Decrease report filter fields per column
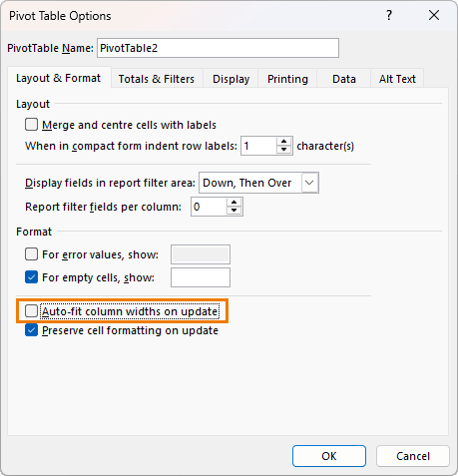 [x=234, y=211]
